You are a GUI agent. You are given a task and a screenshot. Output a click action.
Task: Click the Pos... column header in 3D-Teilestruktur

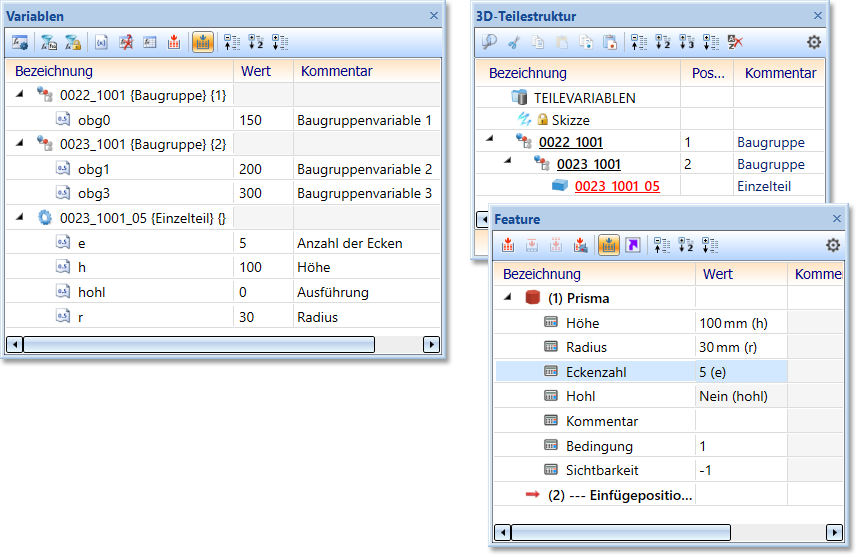(707, 73)
